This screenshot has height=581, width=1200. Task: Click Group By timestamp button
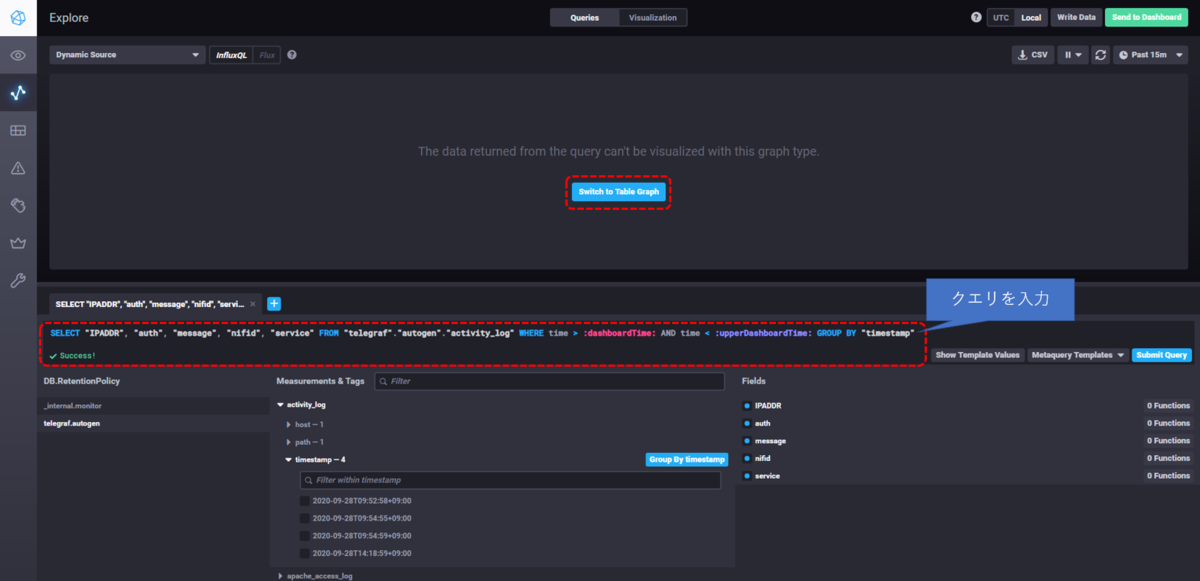click(687, 460)
